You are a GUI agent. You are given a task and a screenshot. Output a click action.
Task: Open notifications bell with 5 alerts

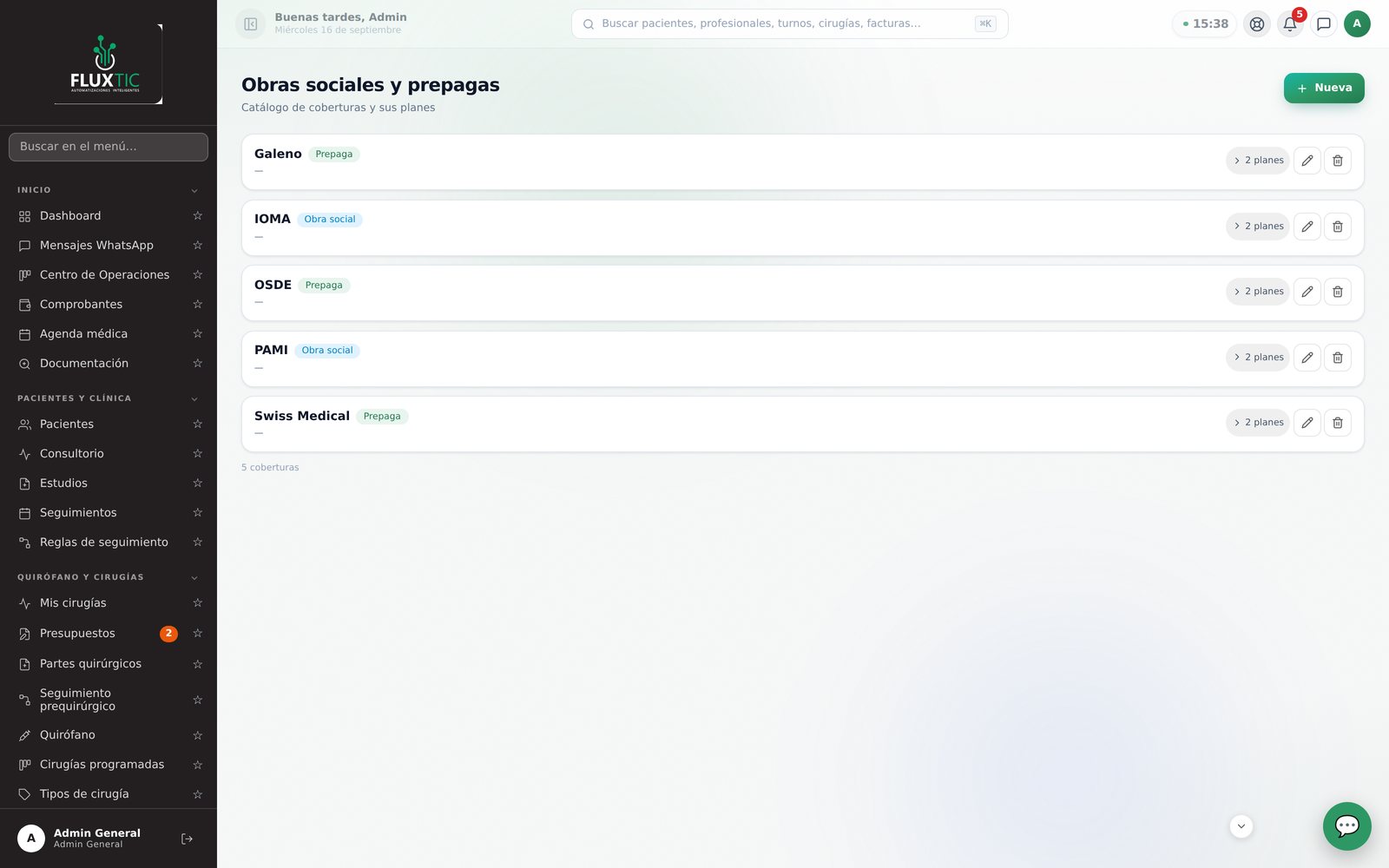(x=1290, y=24)
